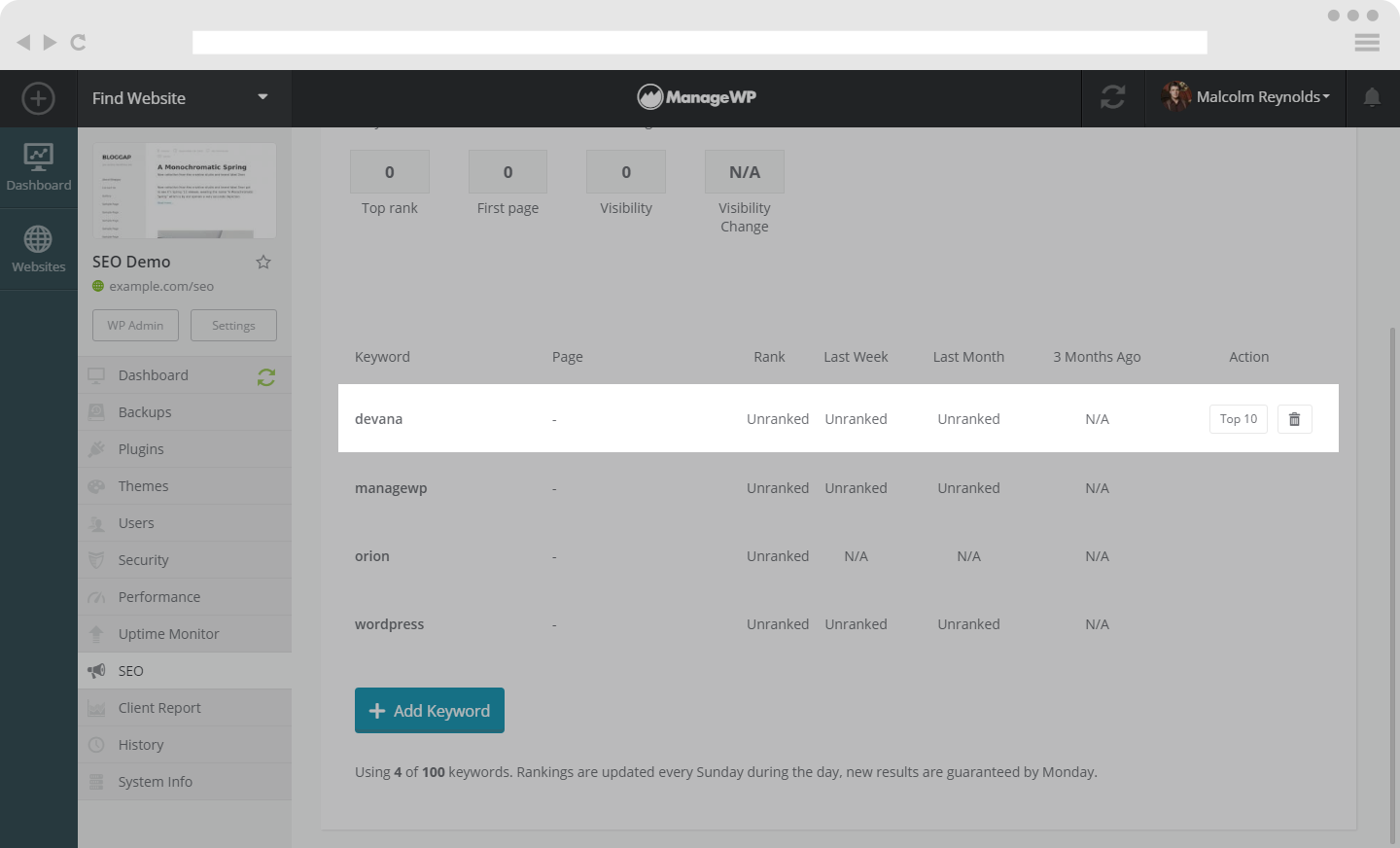Open Users section

(185, 523)
